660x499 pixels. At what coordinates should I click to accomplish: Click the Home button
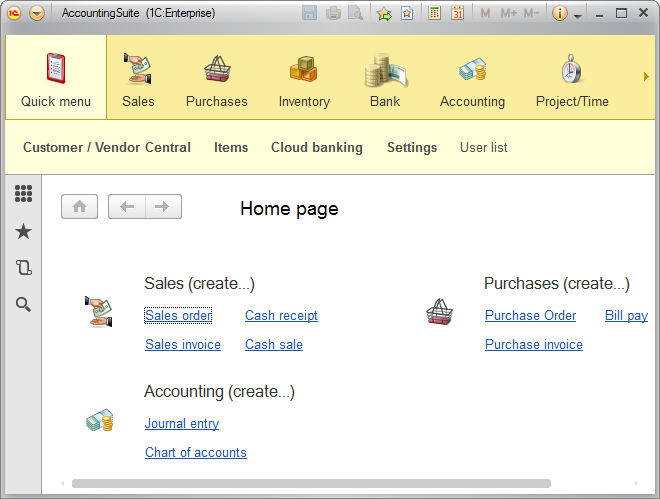pyautogui.click(x=80, y=207)
